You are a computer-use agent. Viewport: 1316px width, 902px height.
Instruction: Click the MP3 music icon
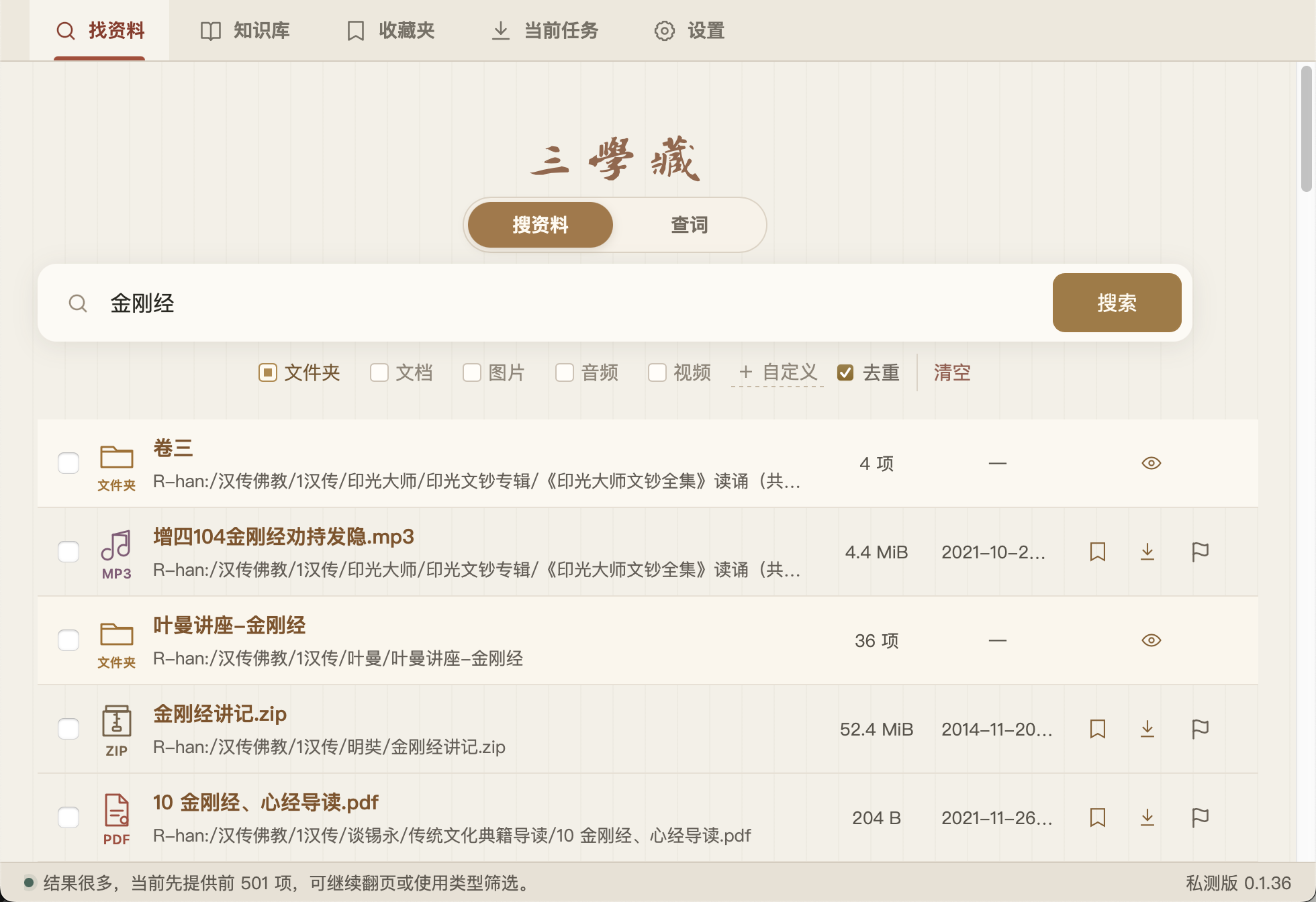point(117,545)
